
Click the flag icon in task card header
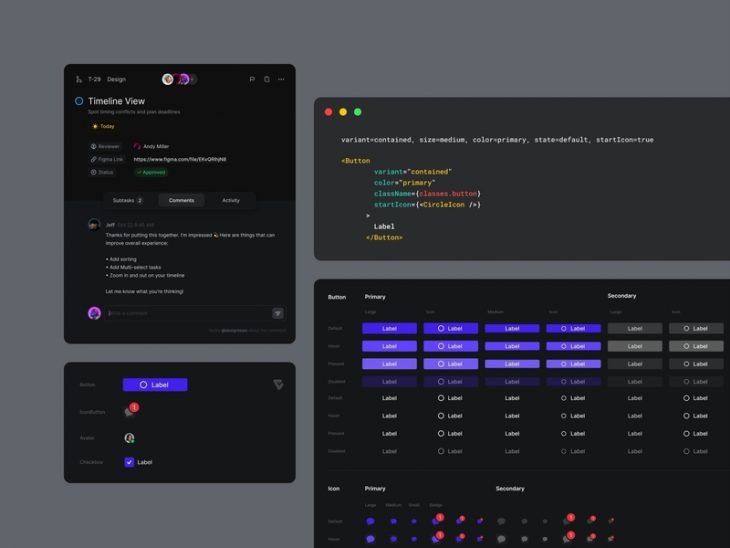coord(252,79)
